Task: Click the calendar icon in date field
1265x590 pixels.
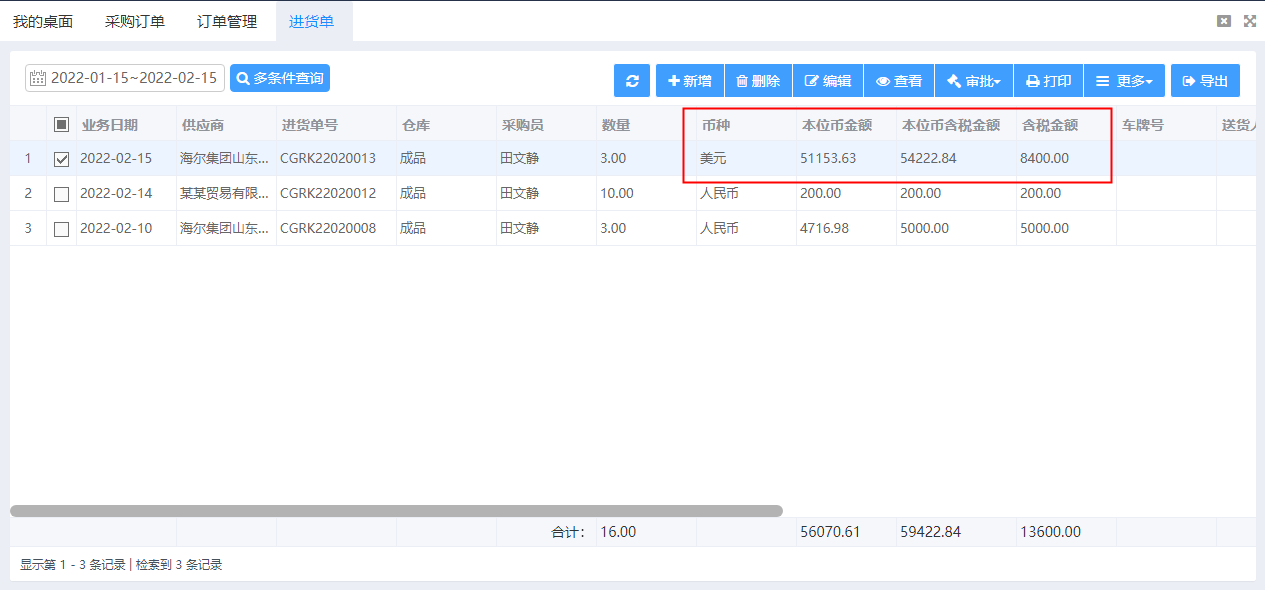Action: click(x=37, y=78)
